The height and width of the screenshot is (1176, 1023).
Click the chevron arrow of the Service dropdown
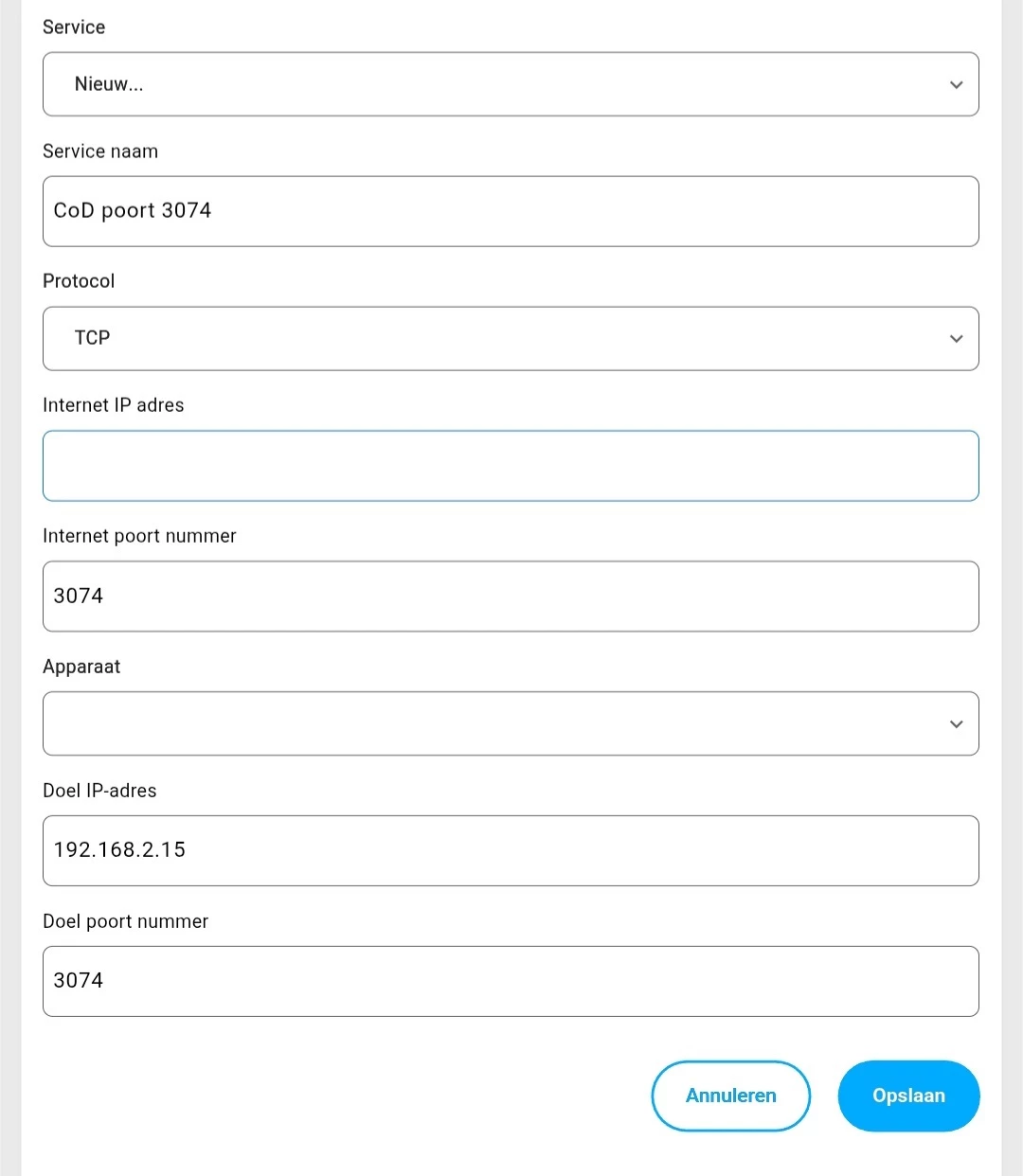(x=956, y=85)
